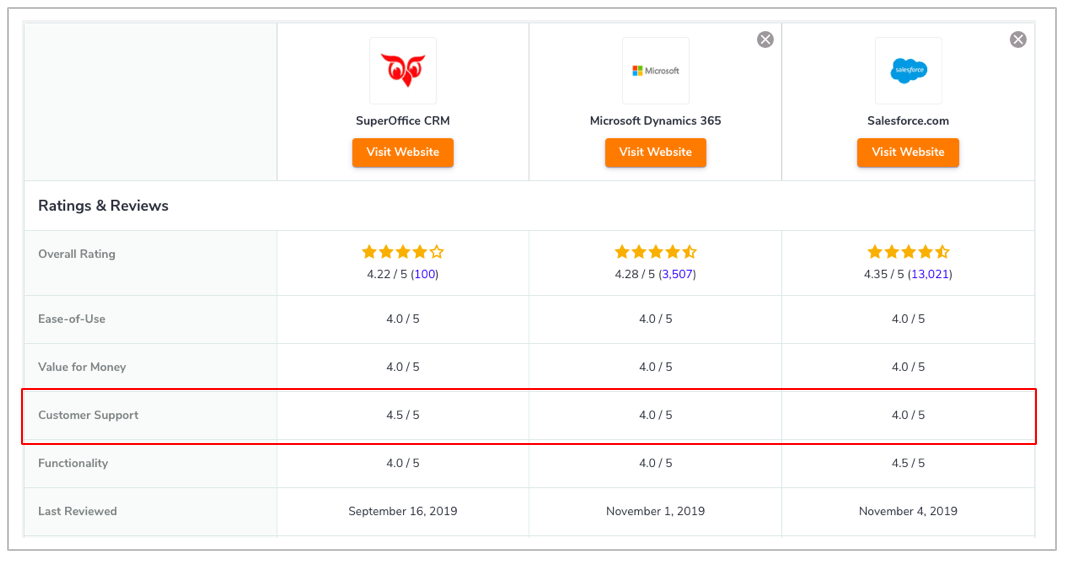
Task: Click Salesforce Ease-of-Use score
Action: [x=908, y=319]
